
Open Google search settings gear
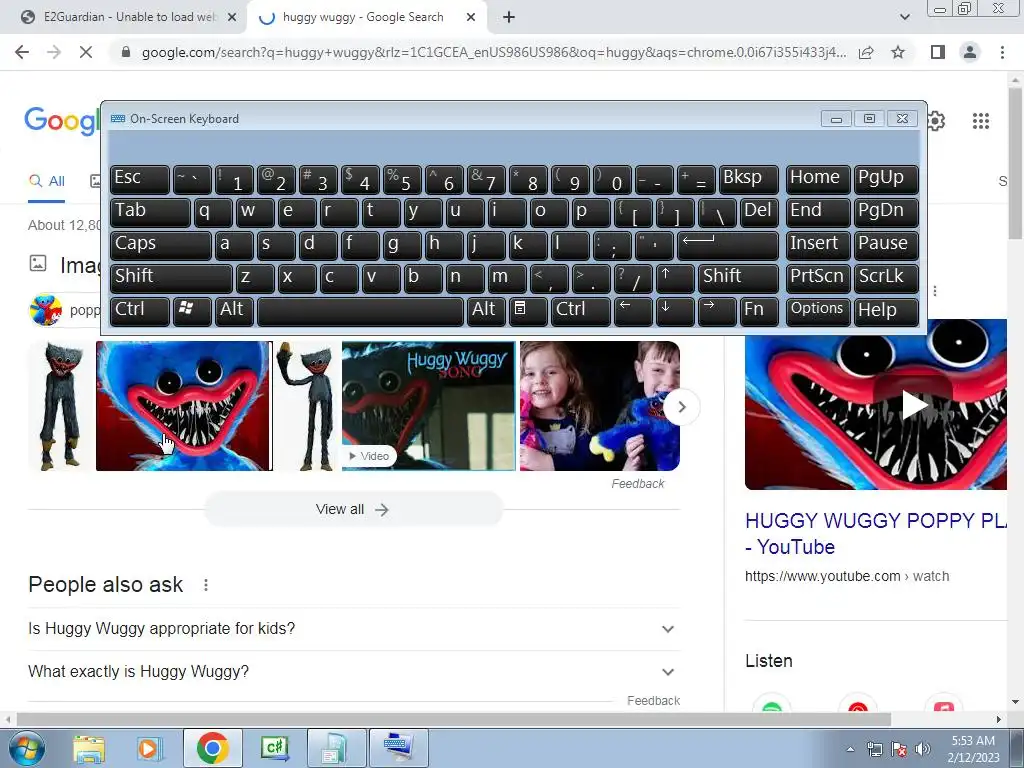(936, 121)
